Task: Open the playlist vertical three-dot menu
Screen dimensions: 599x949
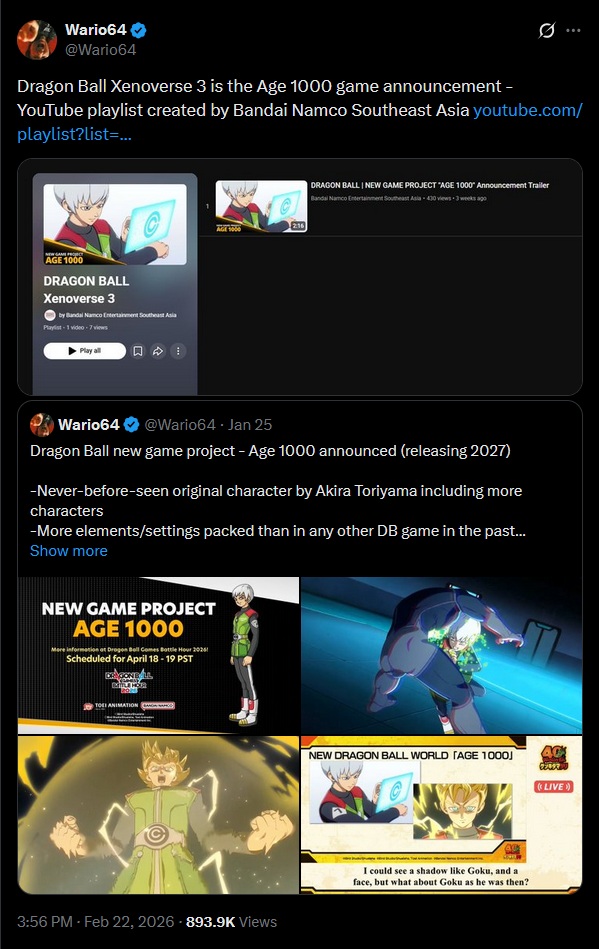Action: click(x=178, y=351)
